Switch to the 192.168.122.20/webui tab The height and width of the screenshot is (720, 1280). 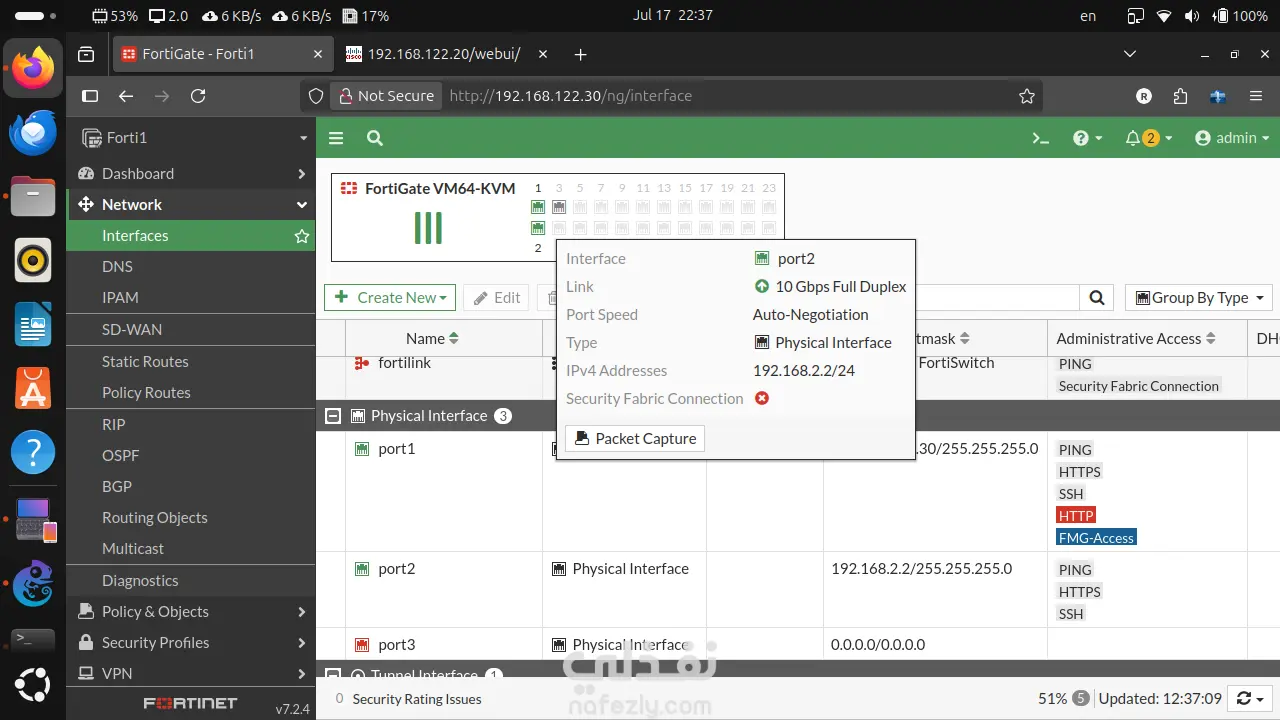point(446,54)
